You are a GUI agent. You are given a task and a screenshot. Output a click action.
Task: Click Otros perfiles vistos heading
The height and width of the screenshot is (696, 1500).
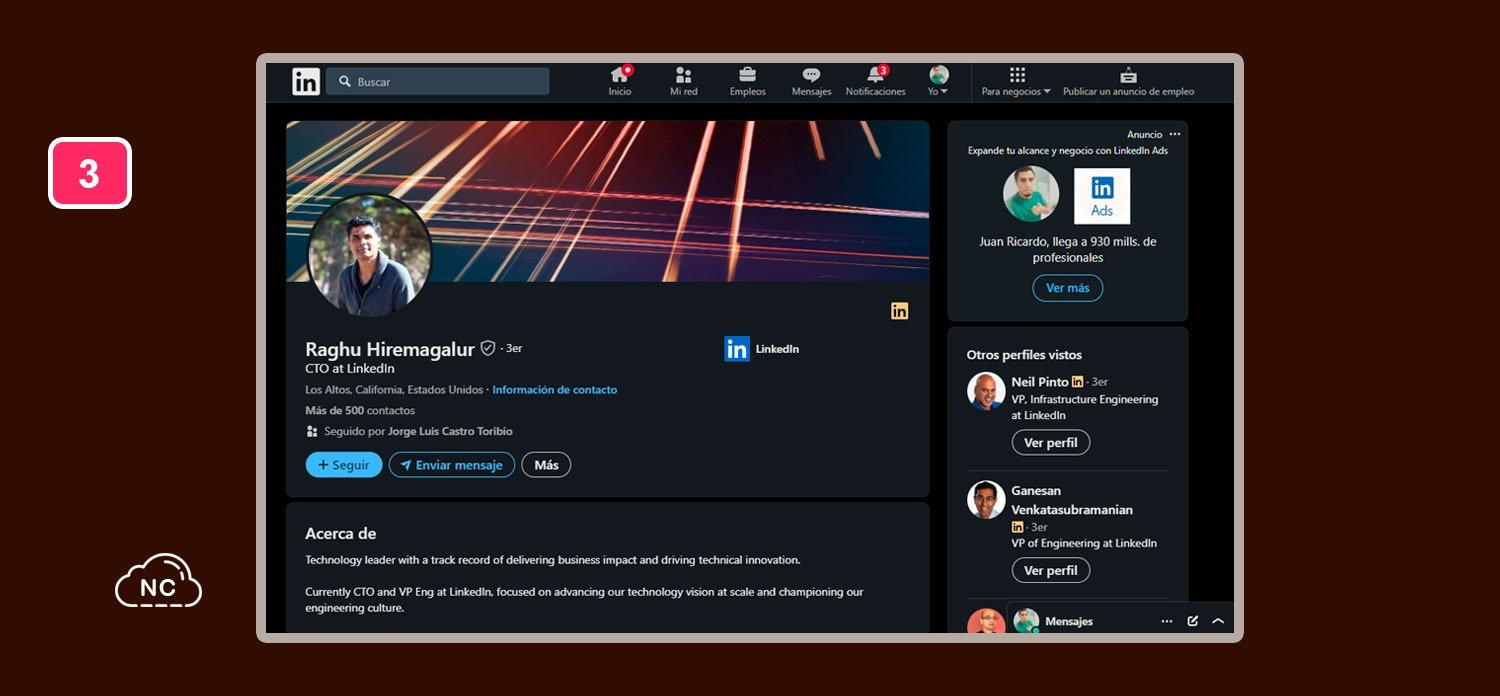point(1024,355)
